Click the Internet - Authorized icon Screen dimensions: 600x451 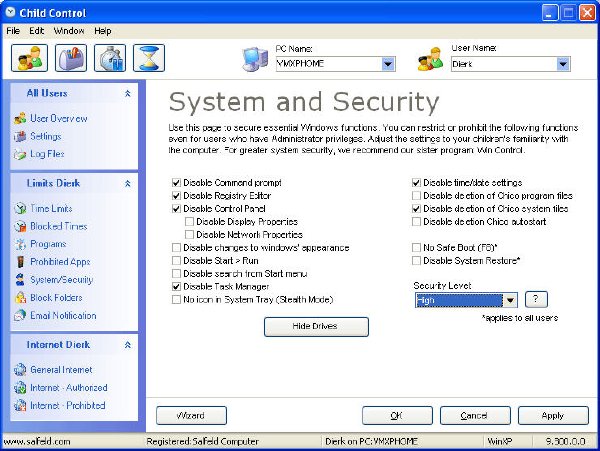[20, 388]
